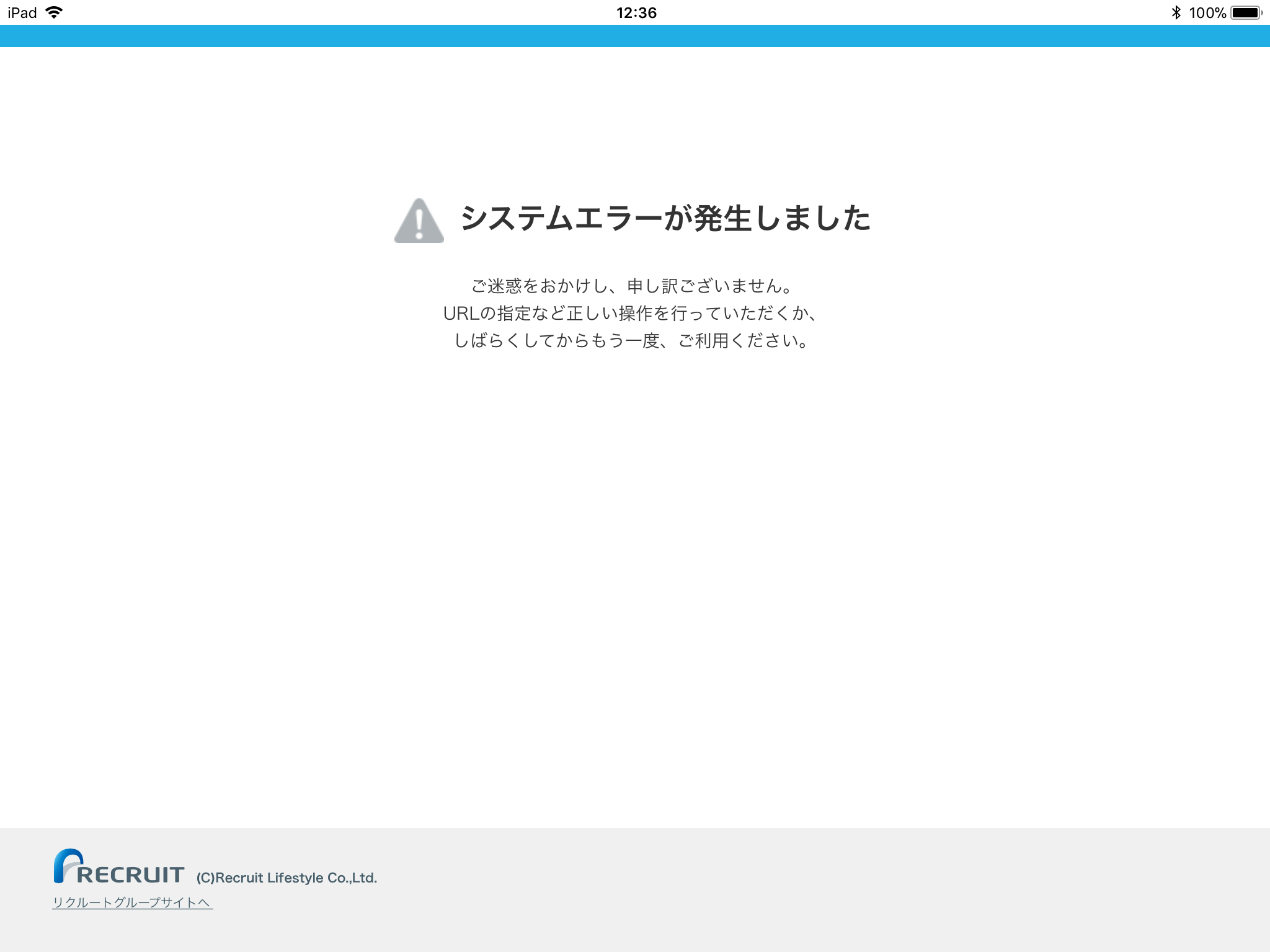
Task: Click the システムエラーが発生しました heading
Action: coord(665,218)
